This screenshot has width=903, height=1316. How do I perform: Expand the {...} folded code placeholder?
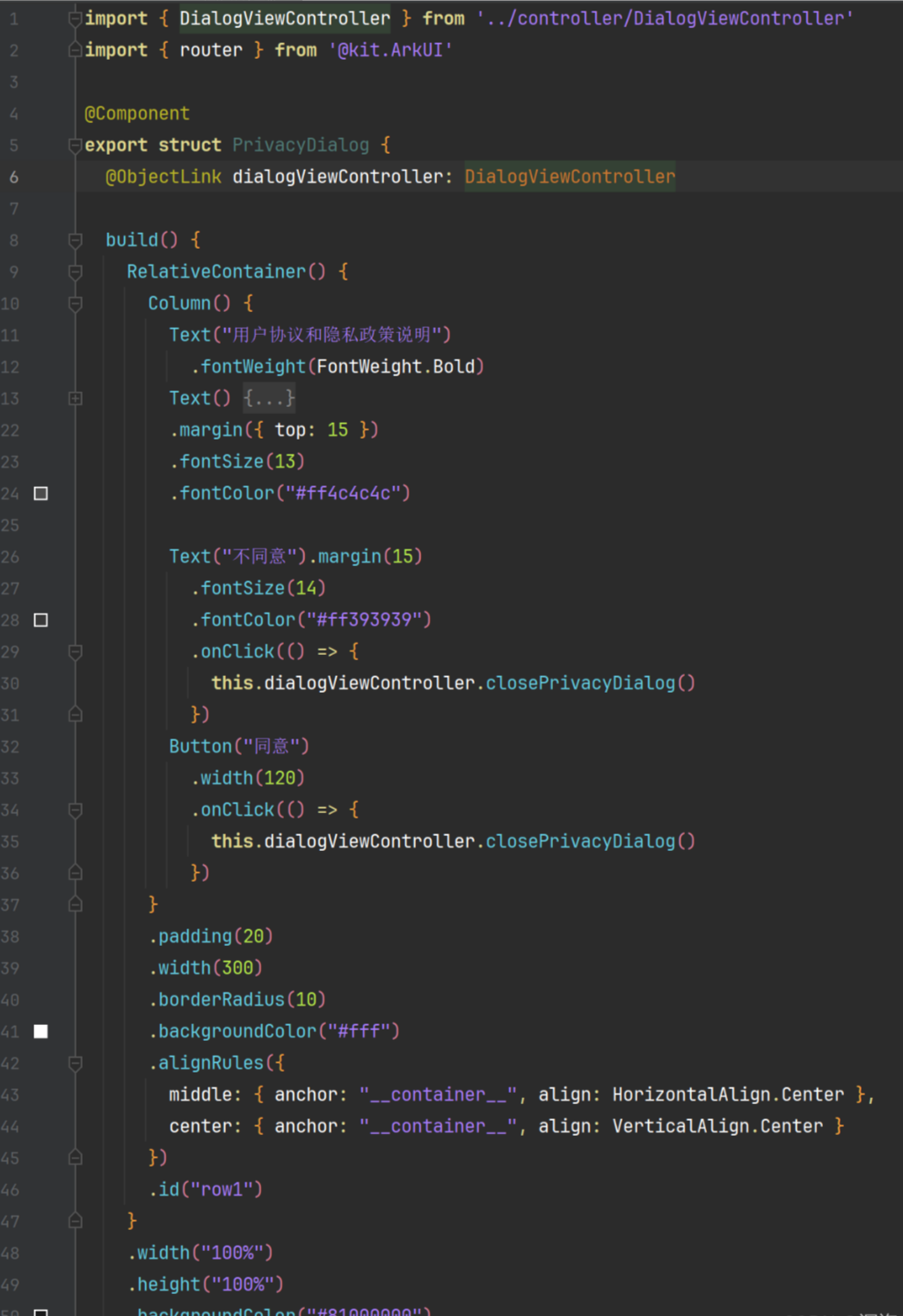click(x=269, y=398)
